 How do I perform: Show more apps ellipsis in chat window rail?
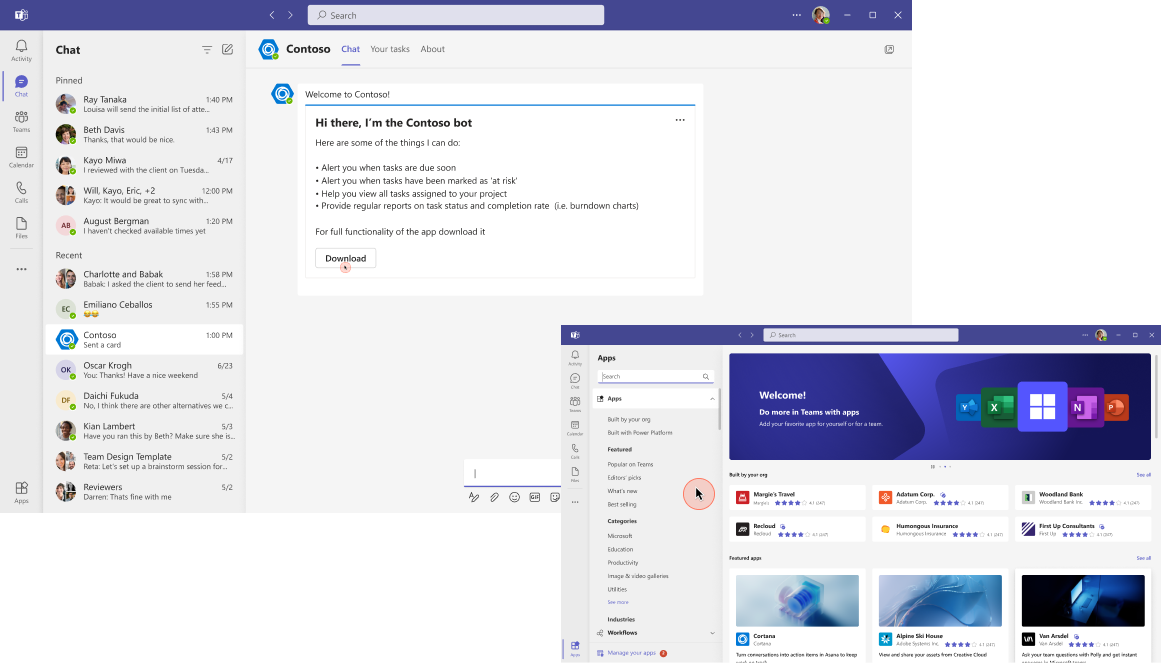(21, 270)
